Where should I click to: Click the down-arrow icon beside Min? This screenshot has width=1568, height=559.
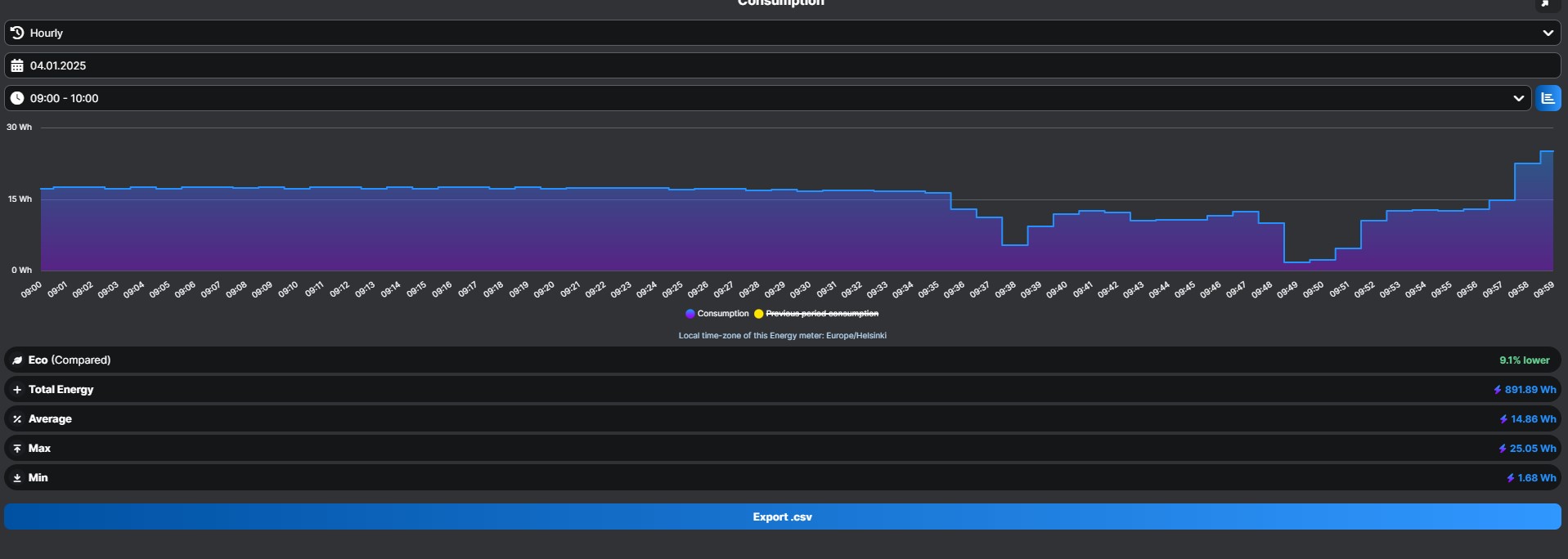point(17,478)
